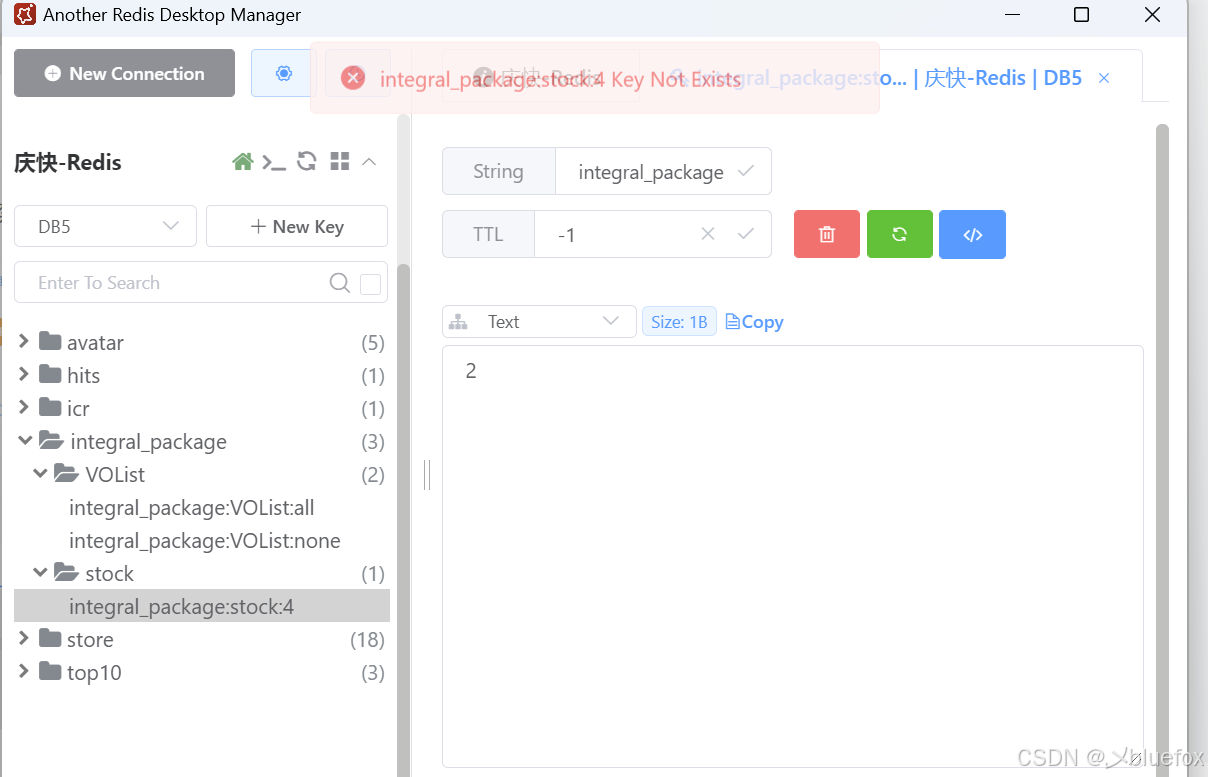The width and height of the screenshot is (1208, 777).
Task: Click the key list vertical scrollbar
Action: point(403,520)
